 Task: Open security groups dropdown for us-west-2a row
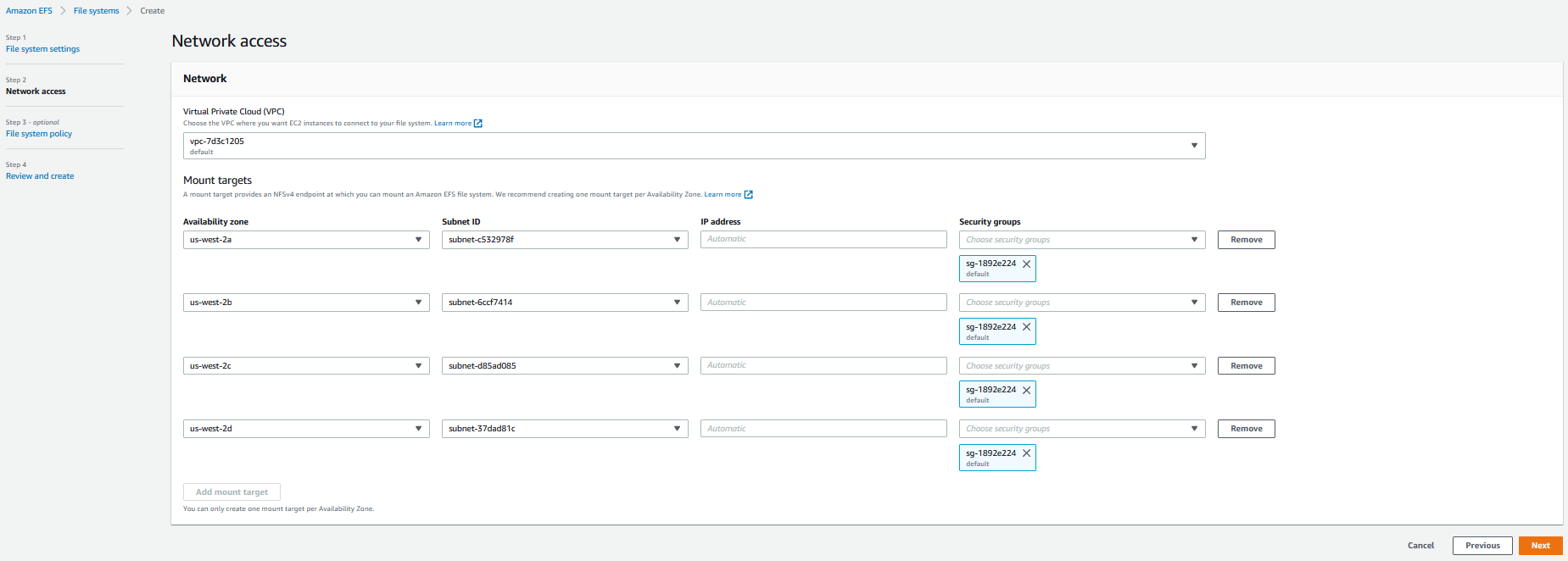point(1082,240)
